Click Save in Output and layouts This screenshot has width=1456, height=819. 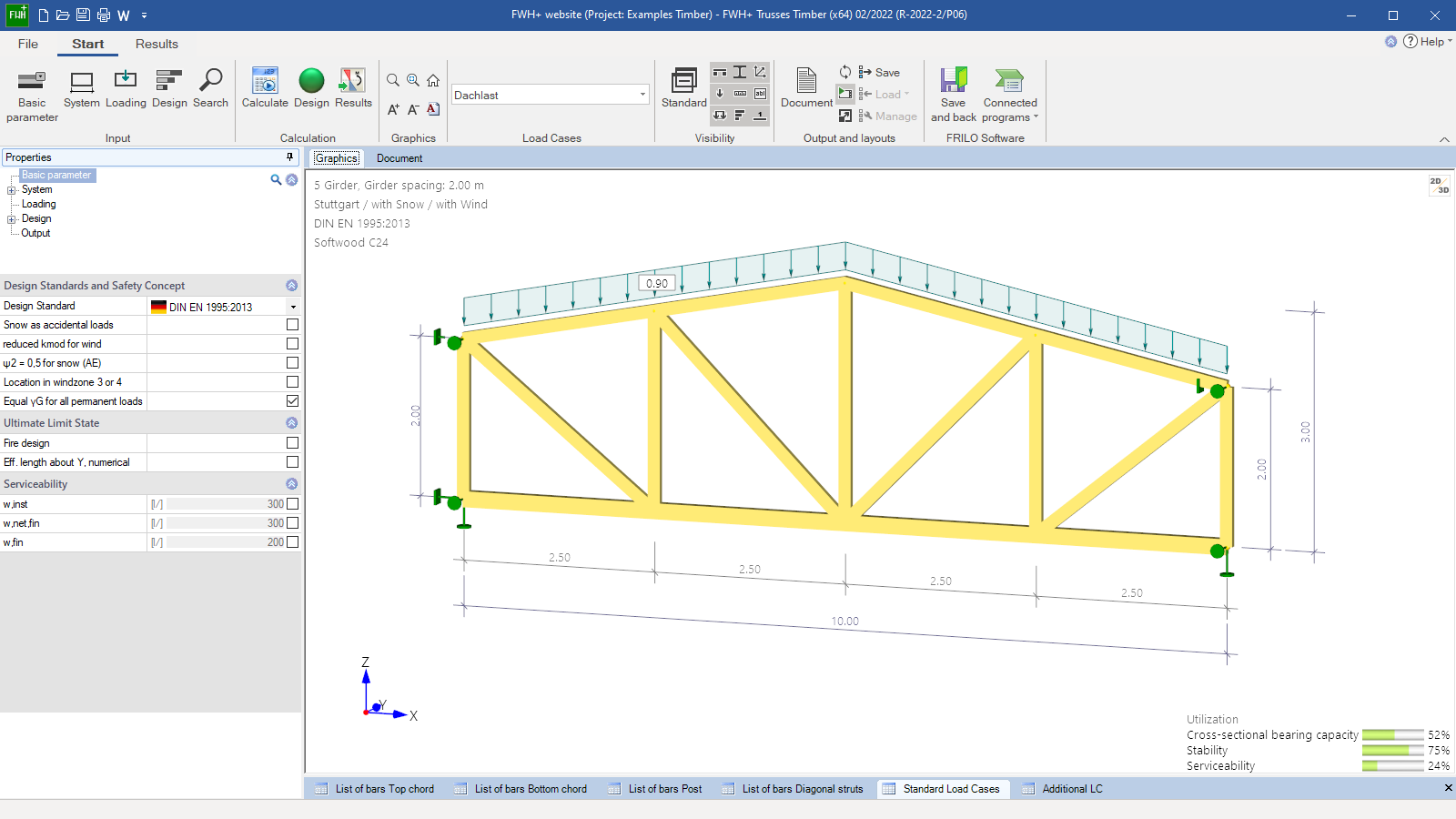point(879,73)
